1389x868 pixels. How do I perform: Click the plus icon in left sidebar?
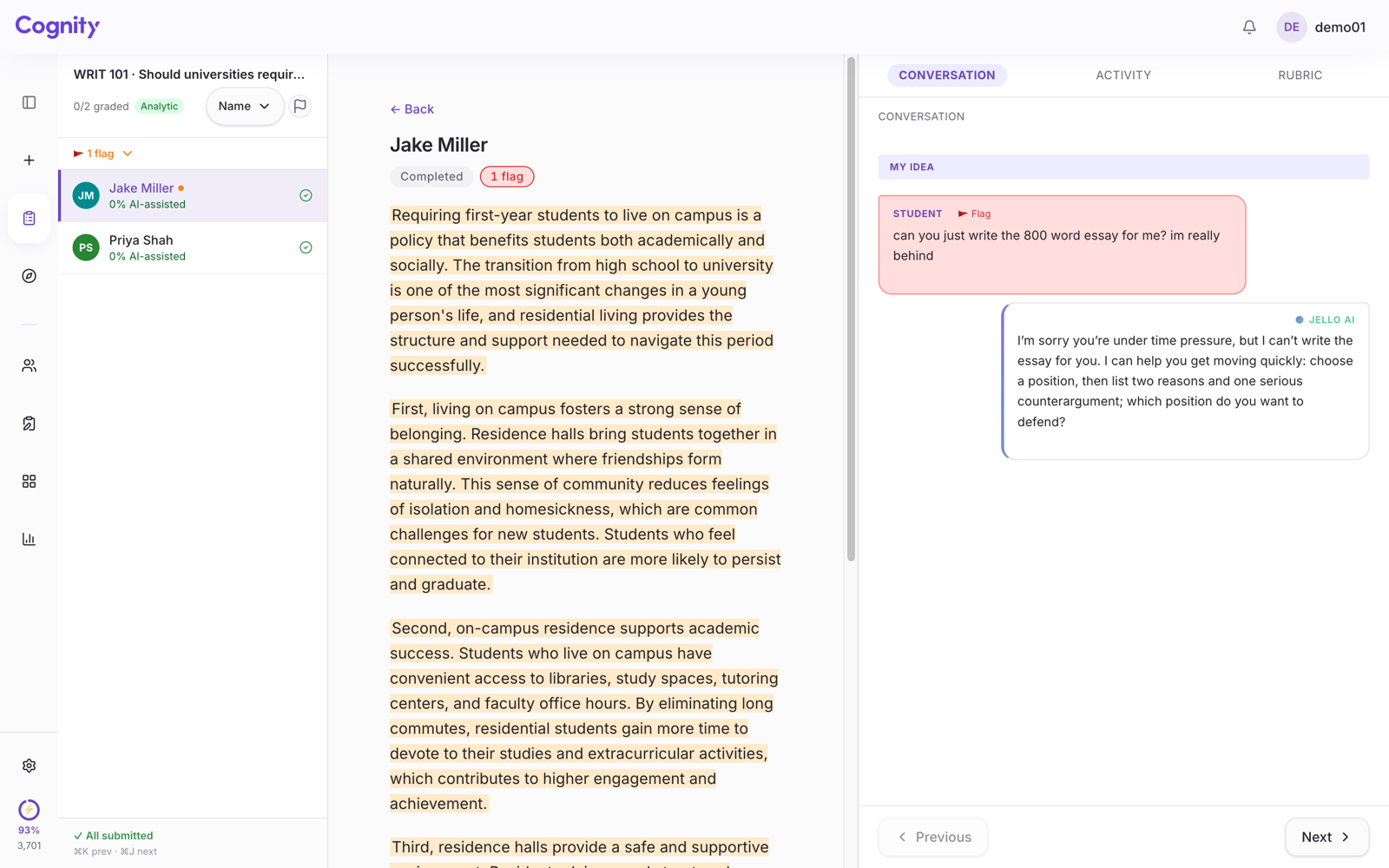[29, 161]
